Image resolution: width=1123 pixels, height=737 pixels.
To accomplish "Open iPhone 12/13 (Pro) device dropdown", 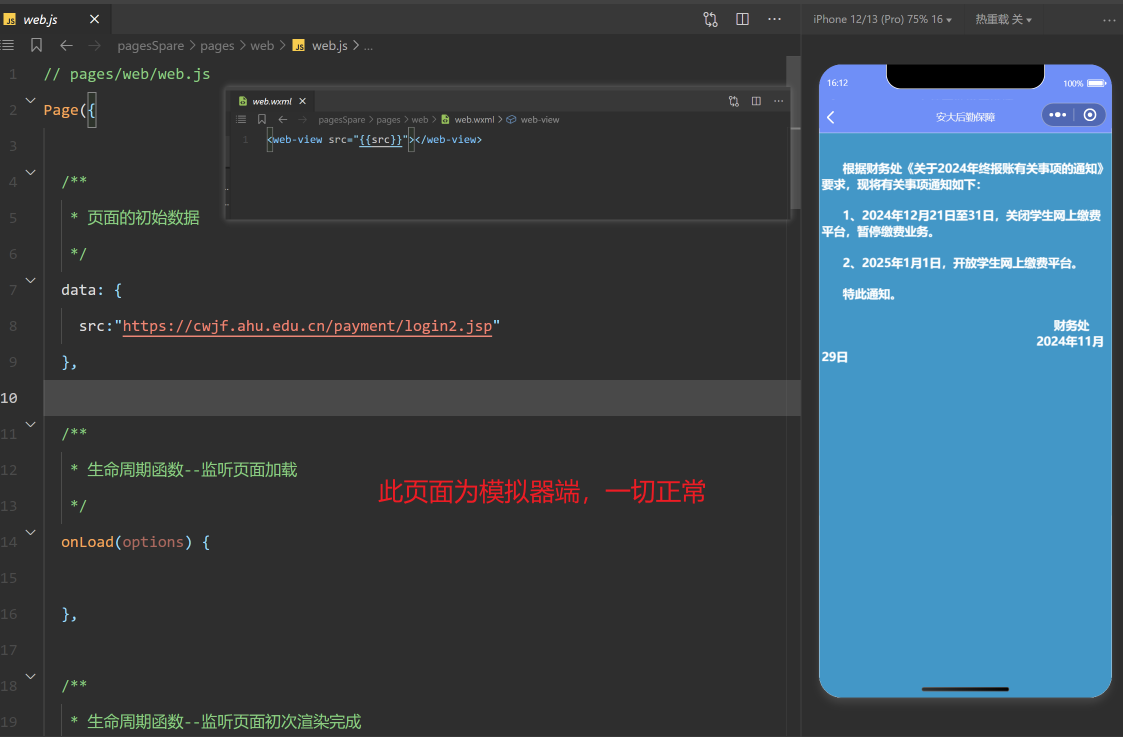I will pyautogui.click(x=882, y=19).
